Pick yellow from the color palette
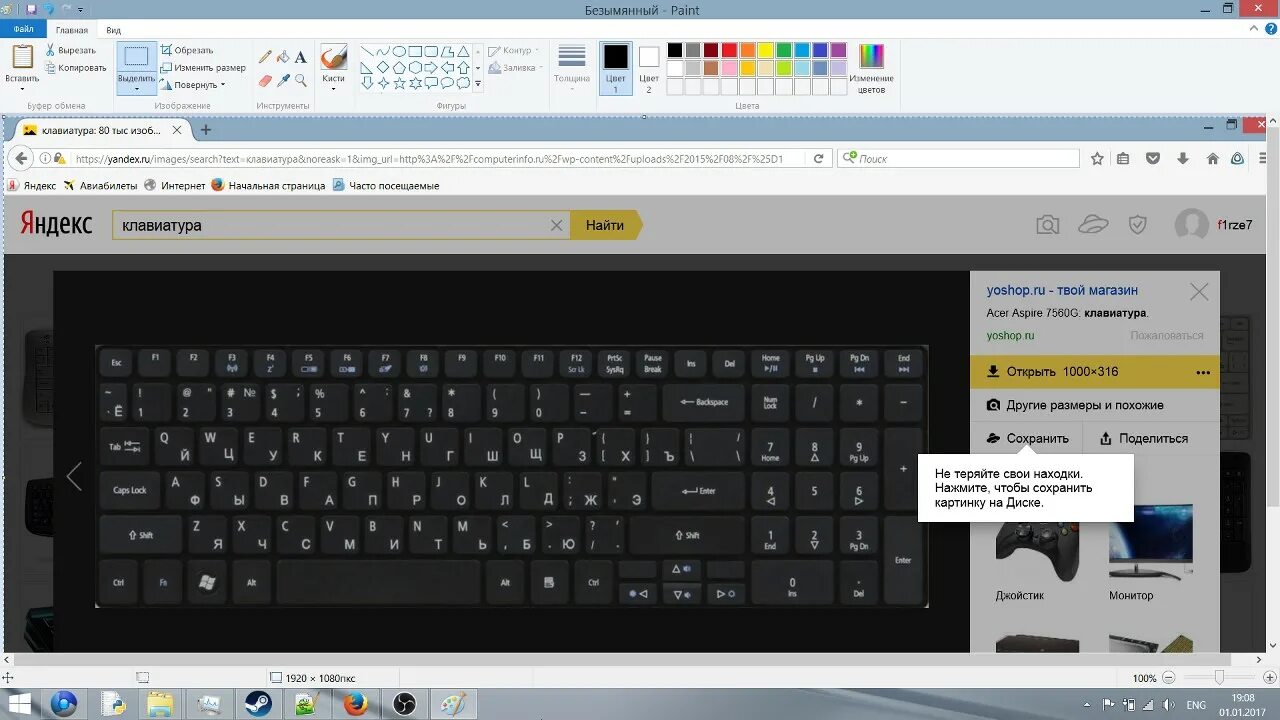Image resolution: width=1280 pixels, height=720 pixels. [x=765, y=50]
